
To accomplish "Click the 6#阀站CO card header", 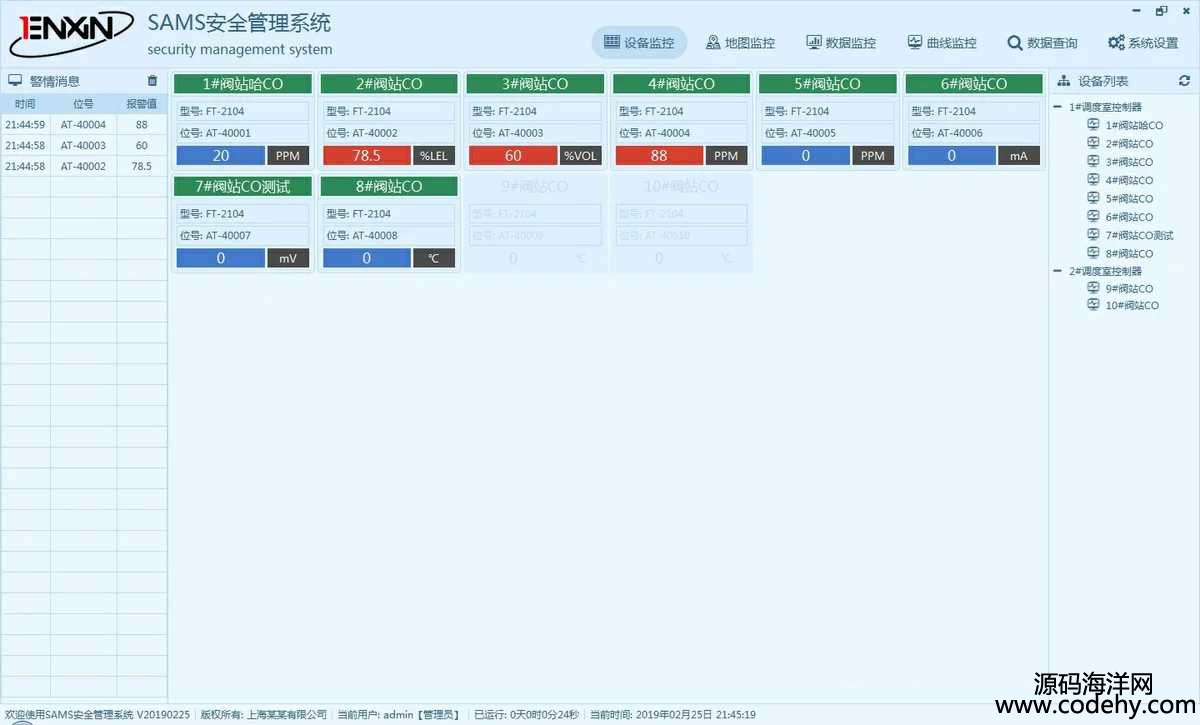I will point(974,84).
